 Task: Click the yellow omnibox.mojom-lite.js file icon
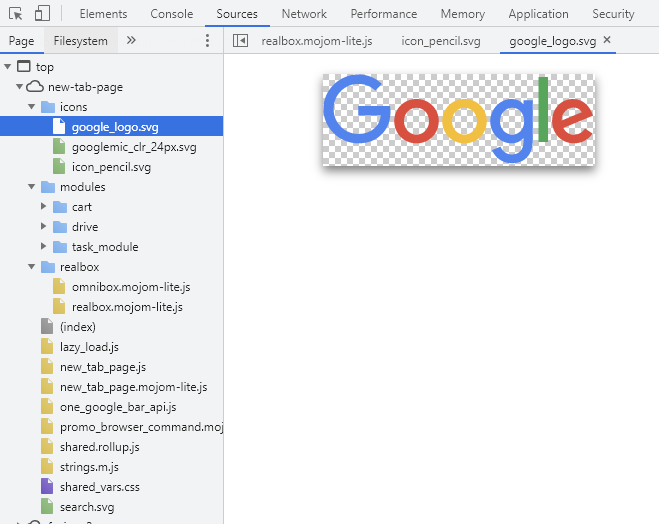[x=59, y=286]
